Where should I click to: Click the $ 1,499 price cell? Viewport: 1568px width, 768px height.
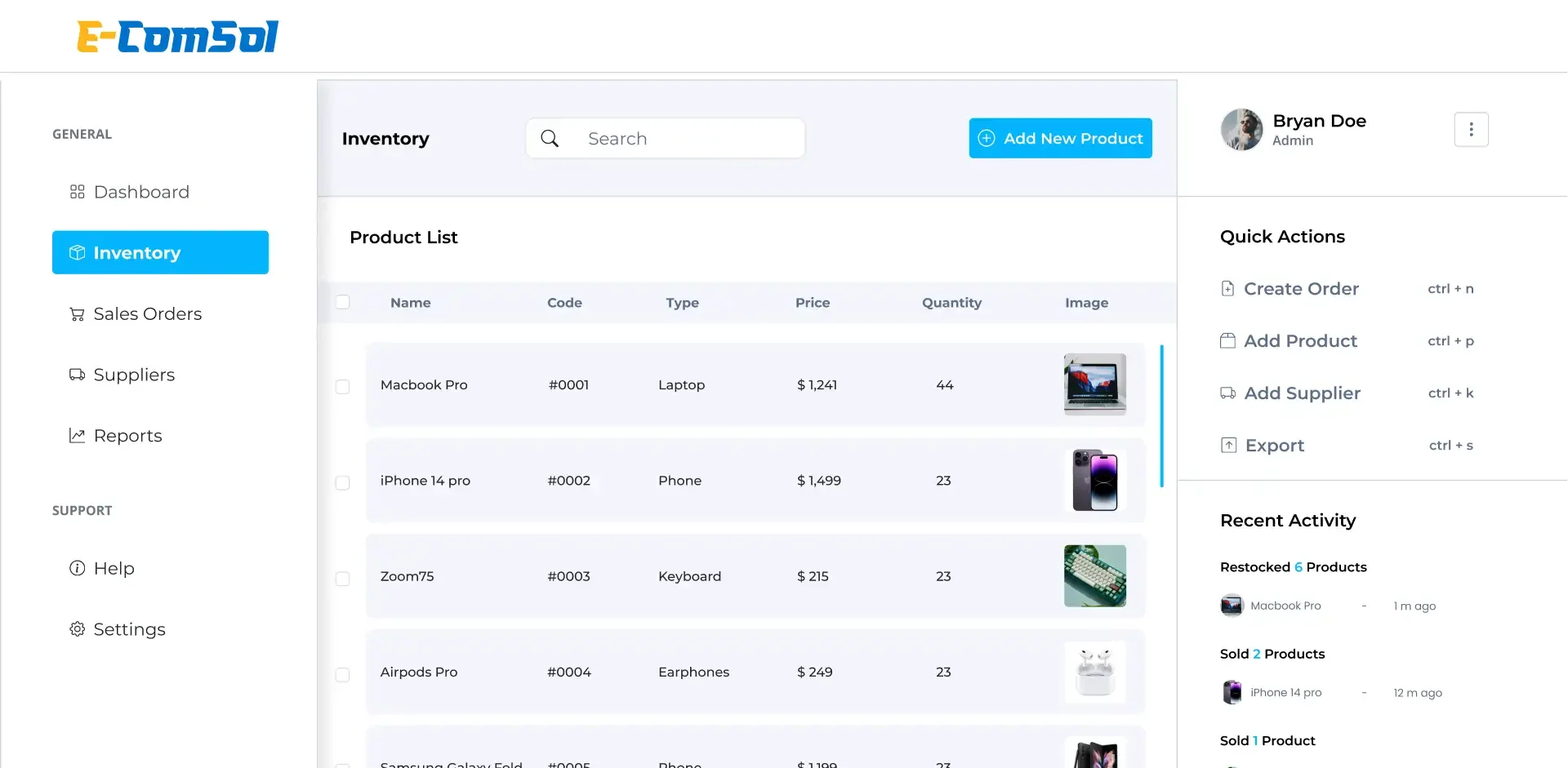(818, 481)
